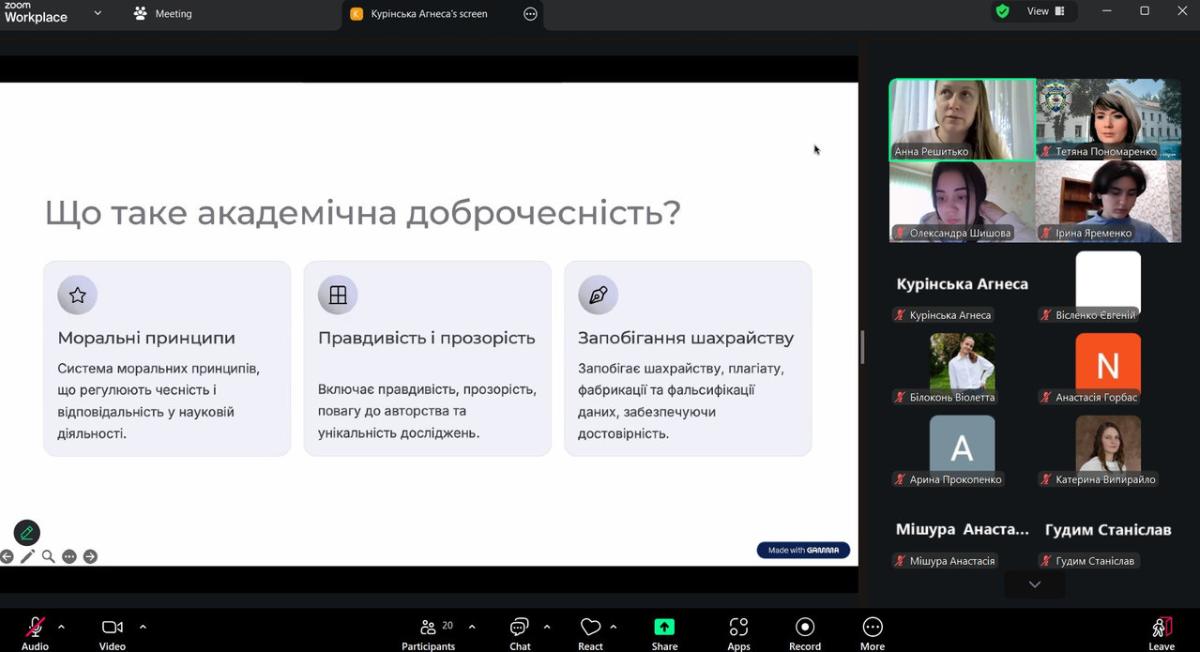Viewport: 1200px width, 652px height.
Task: Open the More options menu
Action: (872, 633)
